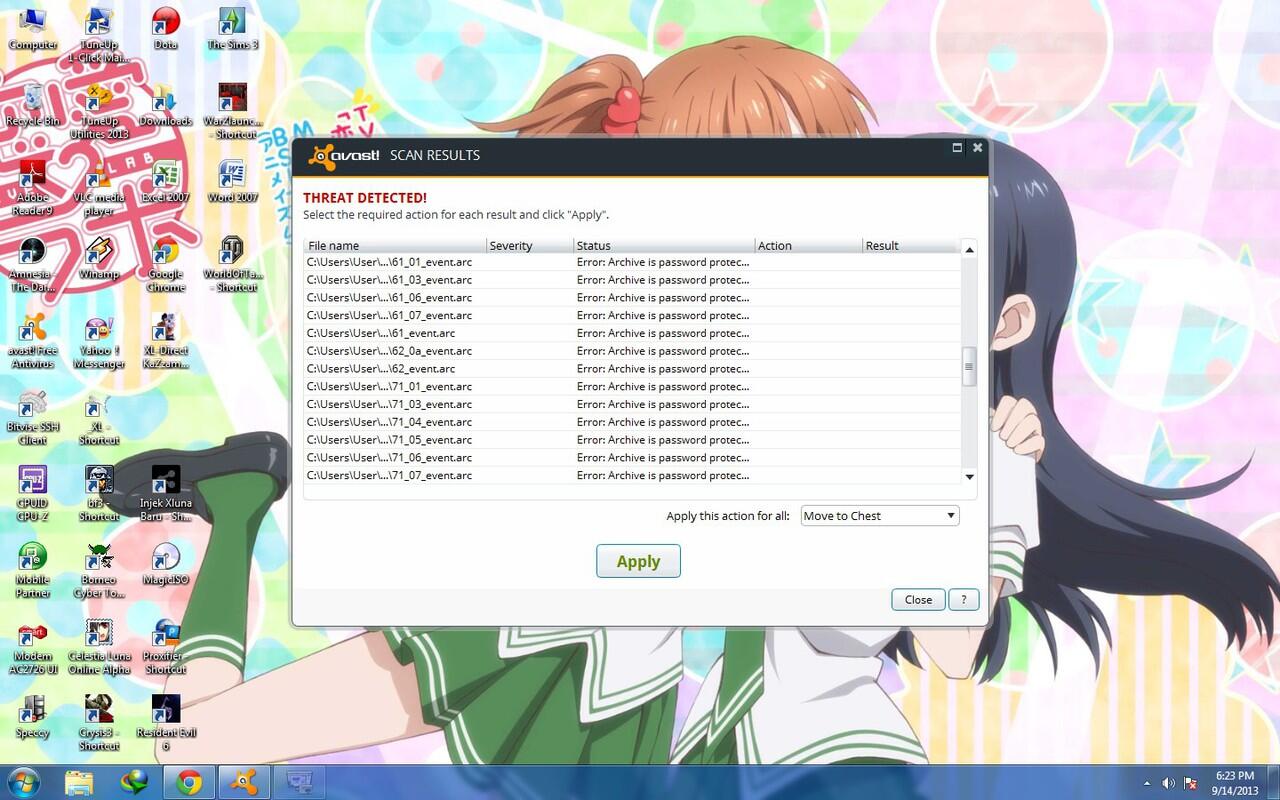Sort results by Severity column
Screen dimensions: 1280x800
coord(530,245)
